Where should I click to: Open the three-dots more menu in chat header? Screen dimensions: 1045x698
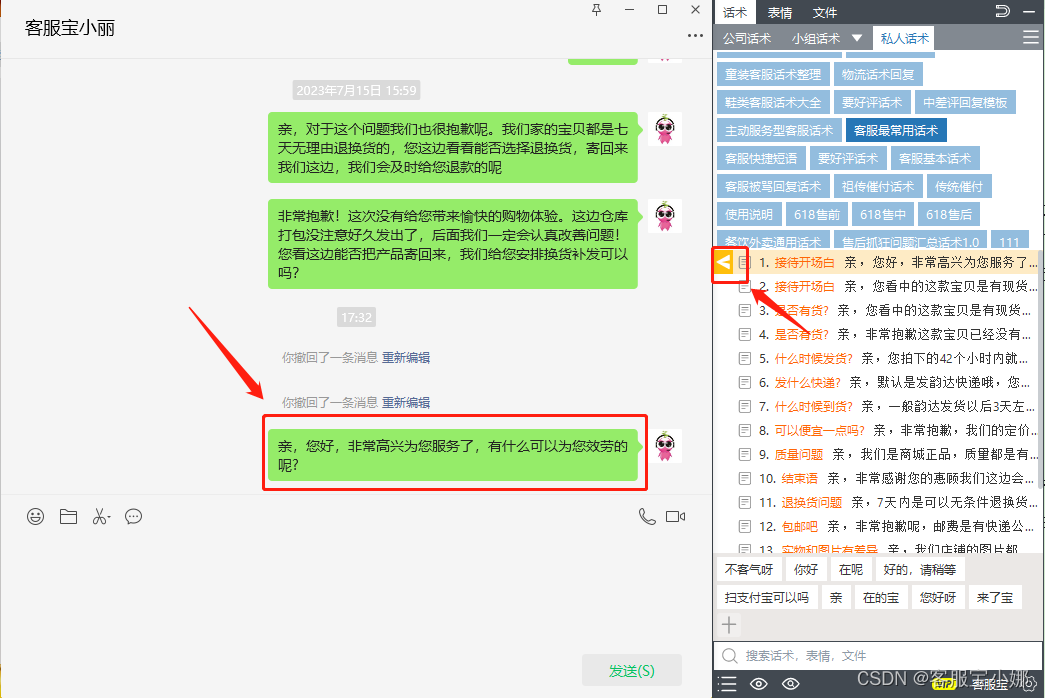(x=695, y=35)
